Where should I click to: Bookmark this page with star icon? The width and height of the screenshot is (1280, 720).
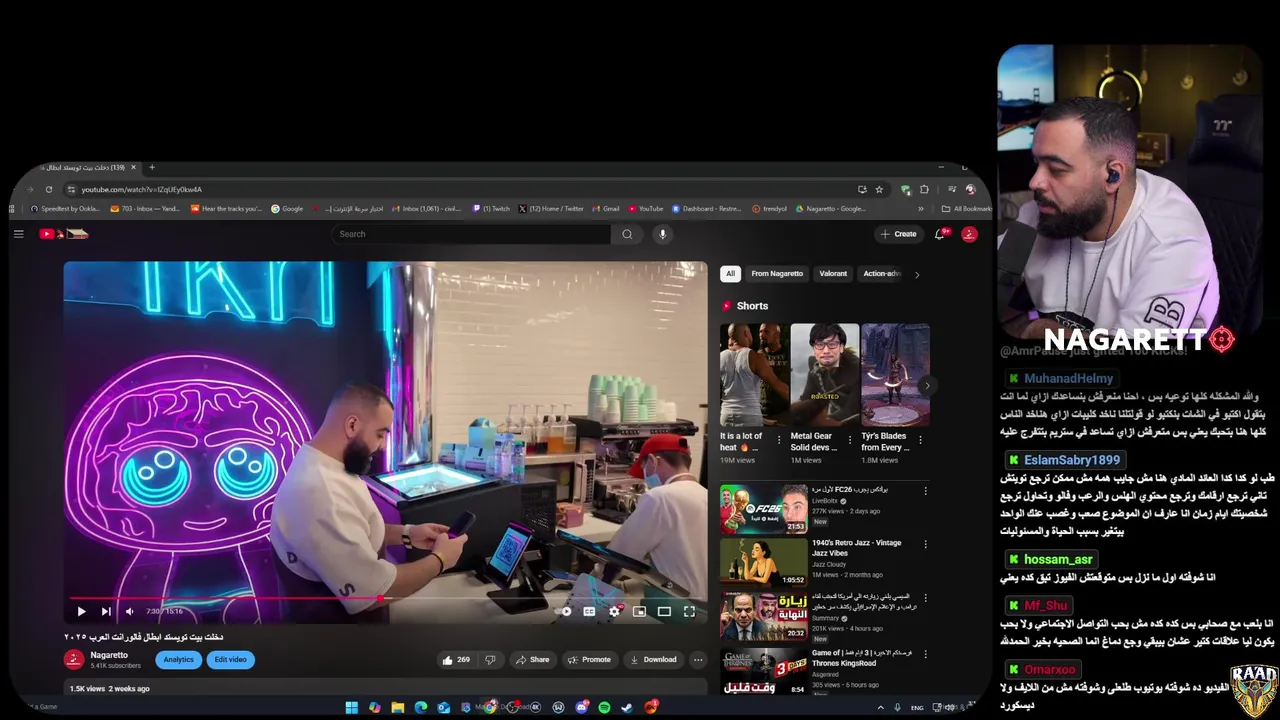point(879,189)
